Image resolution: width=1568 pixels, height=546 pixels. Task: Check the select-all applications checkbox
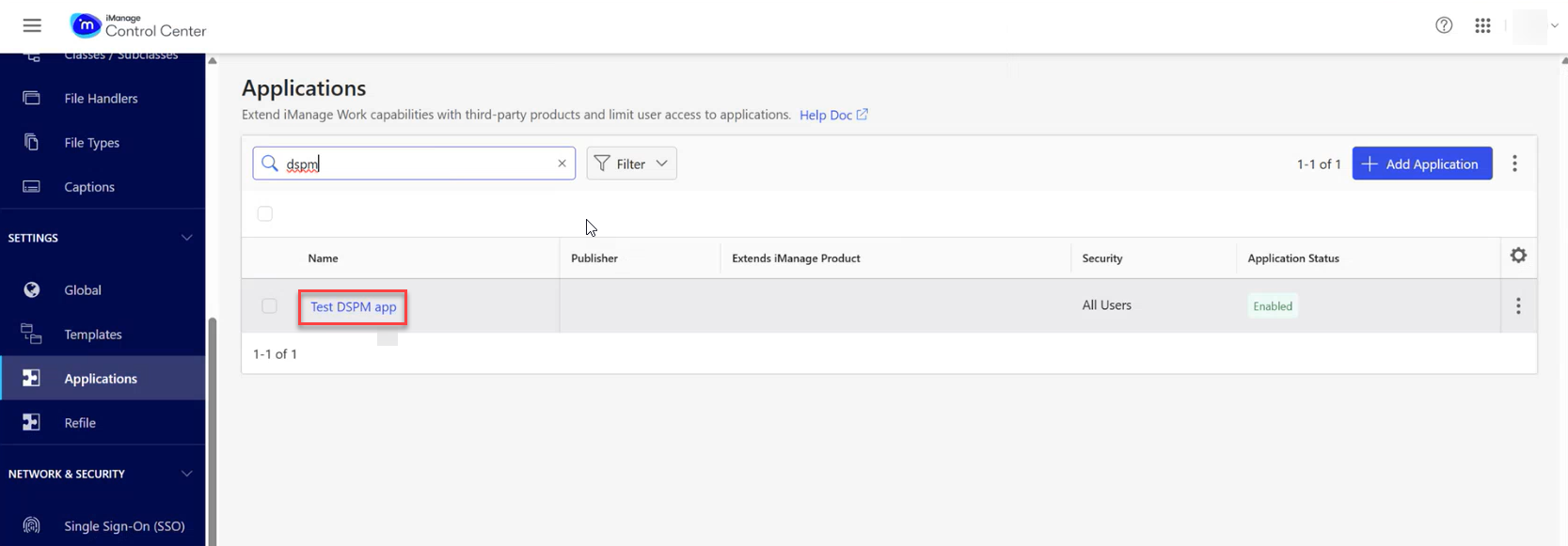point(265,214)
